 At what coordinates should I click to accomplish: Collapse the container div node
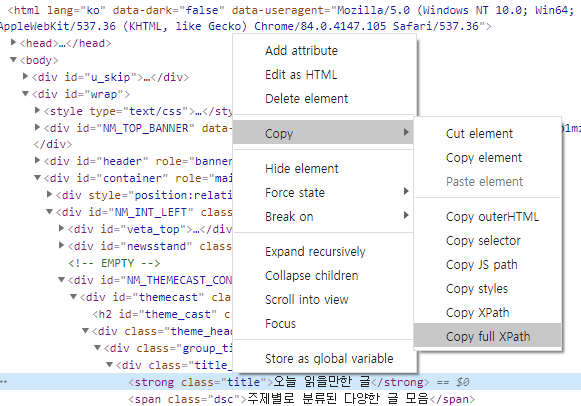[x=37, y=177]
